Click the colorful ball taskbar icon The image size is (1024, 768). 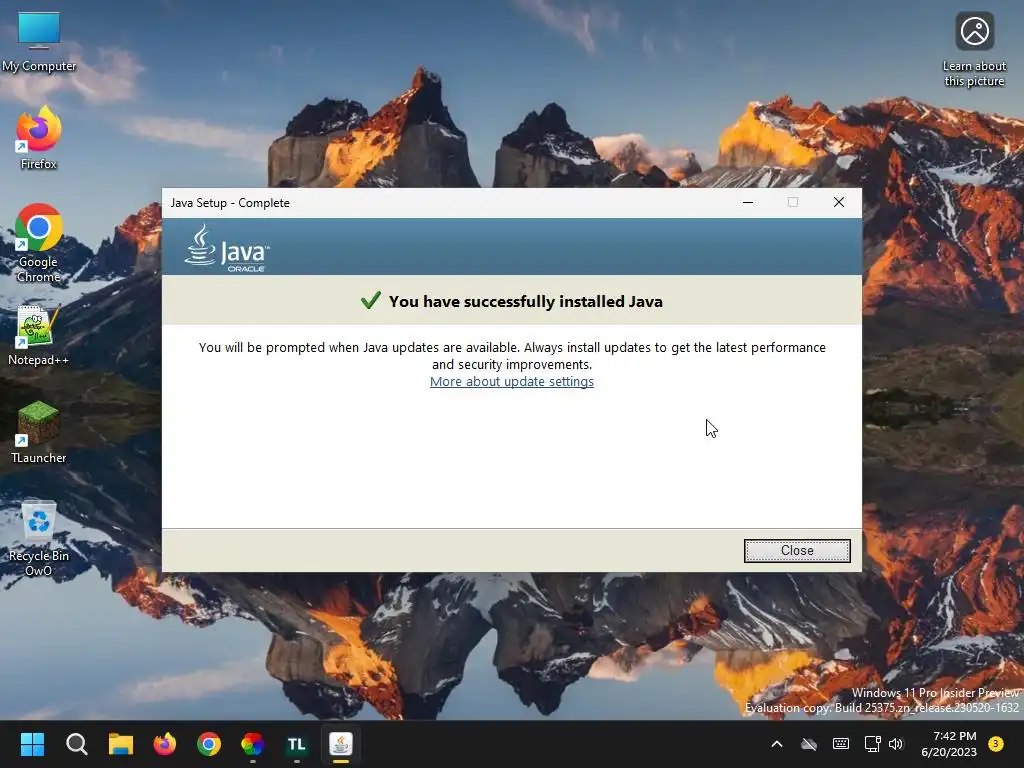tap(253, 744)
